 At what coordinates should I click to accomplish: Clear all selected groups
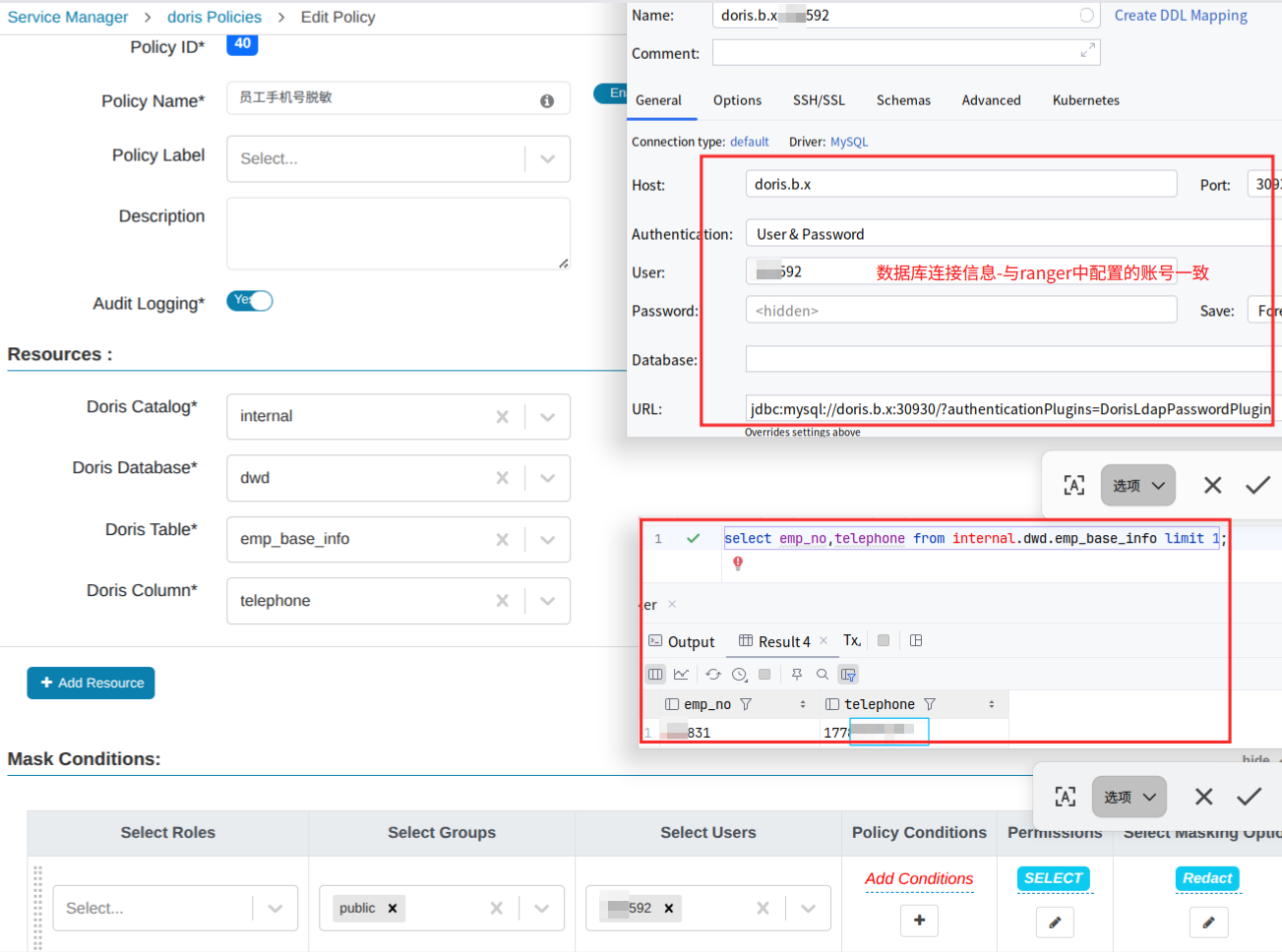(x=496, y=908)
